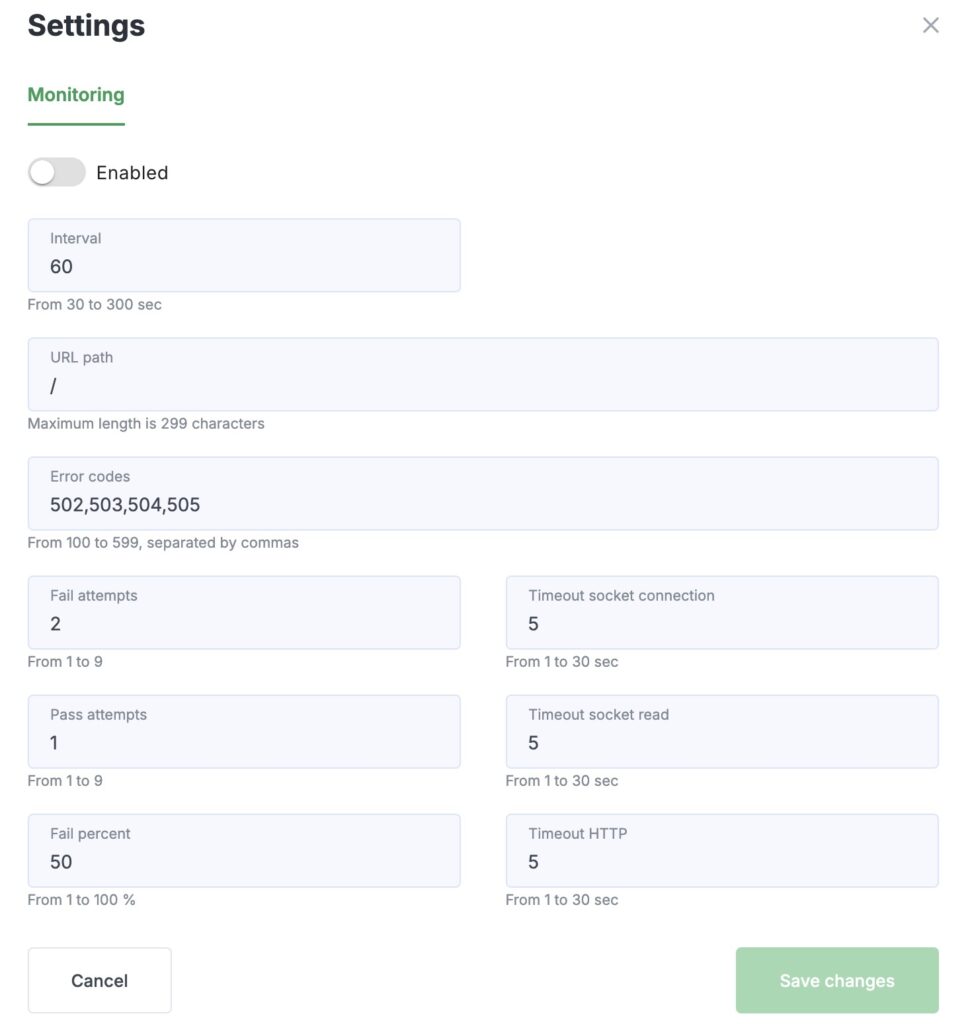This screenshot has width=972, height=1024.
Task: Click the Settings dialog title
Action: pyautogui.click(x=86, y=26)
